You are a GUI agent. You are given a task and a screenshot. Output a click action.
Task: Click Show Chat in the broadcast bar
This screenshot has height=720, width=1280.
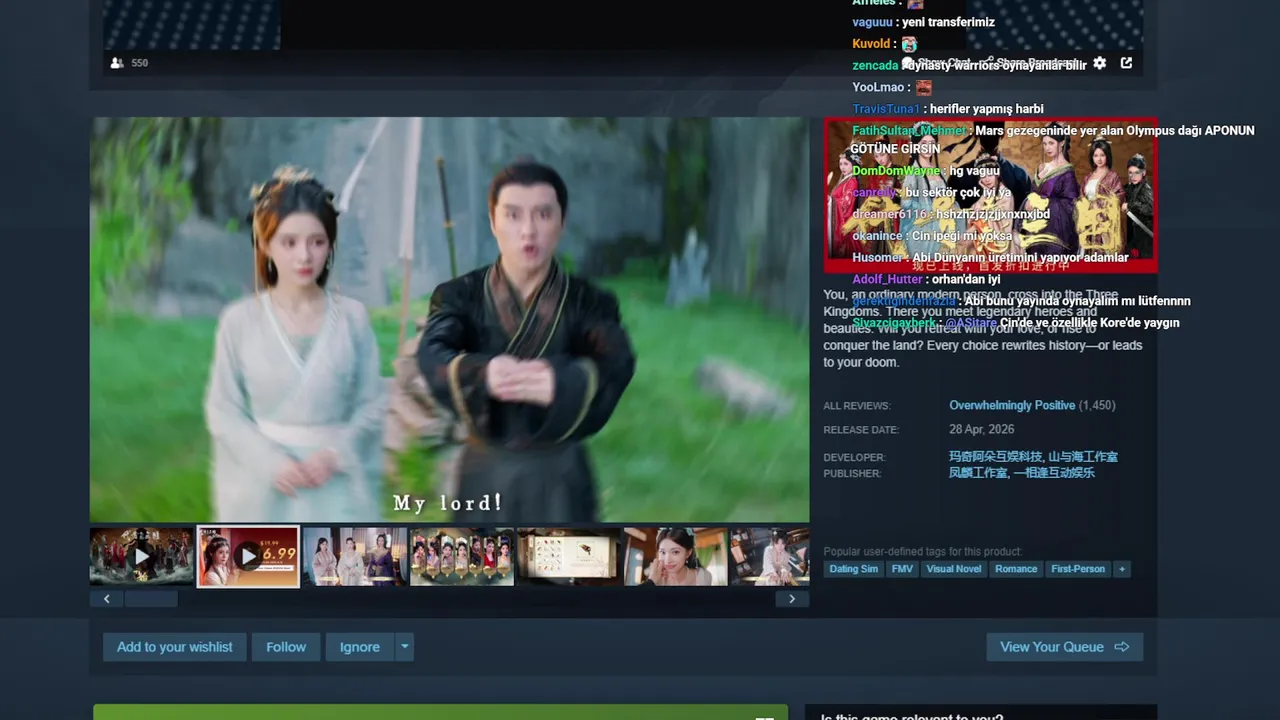[936, 63]
